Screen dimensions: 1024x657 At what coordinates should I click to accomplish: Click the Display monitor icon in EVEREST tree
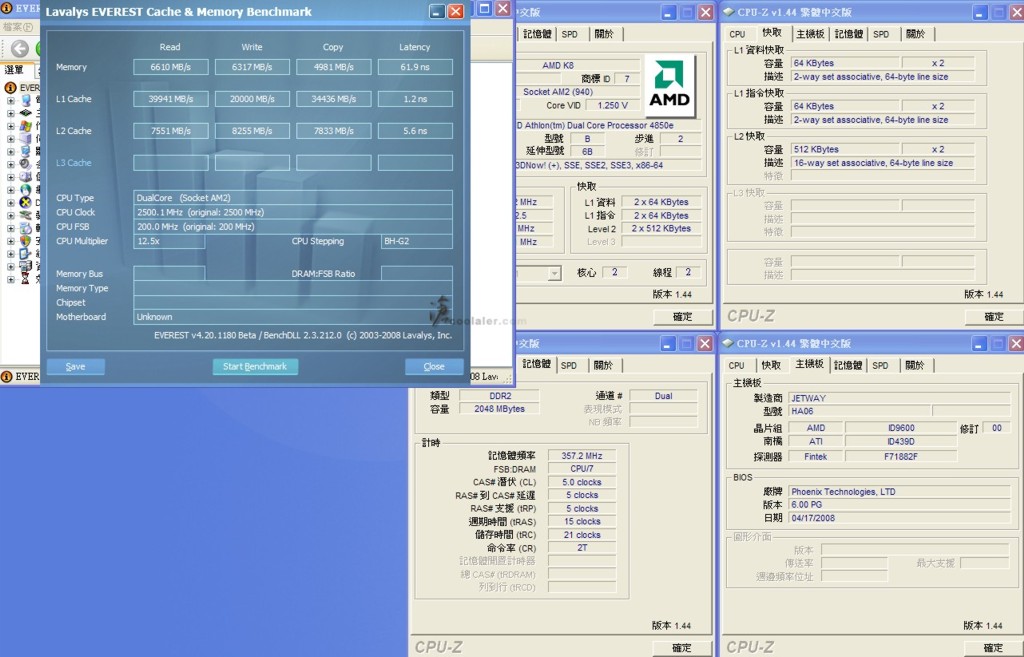[26, 152]
